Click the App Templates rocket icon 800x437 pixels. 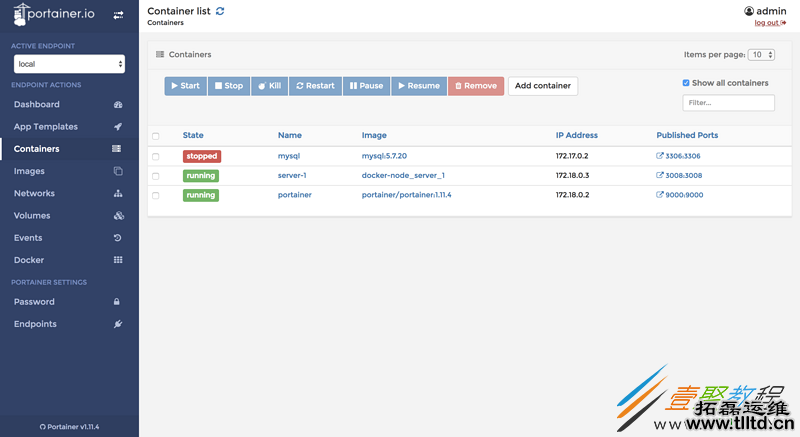tap(118, 127)
